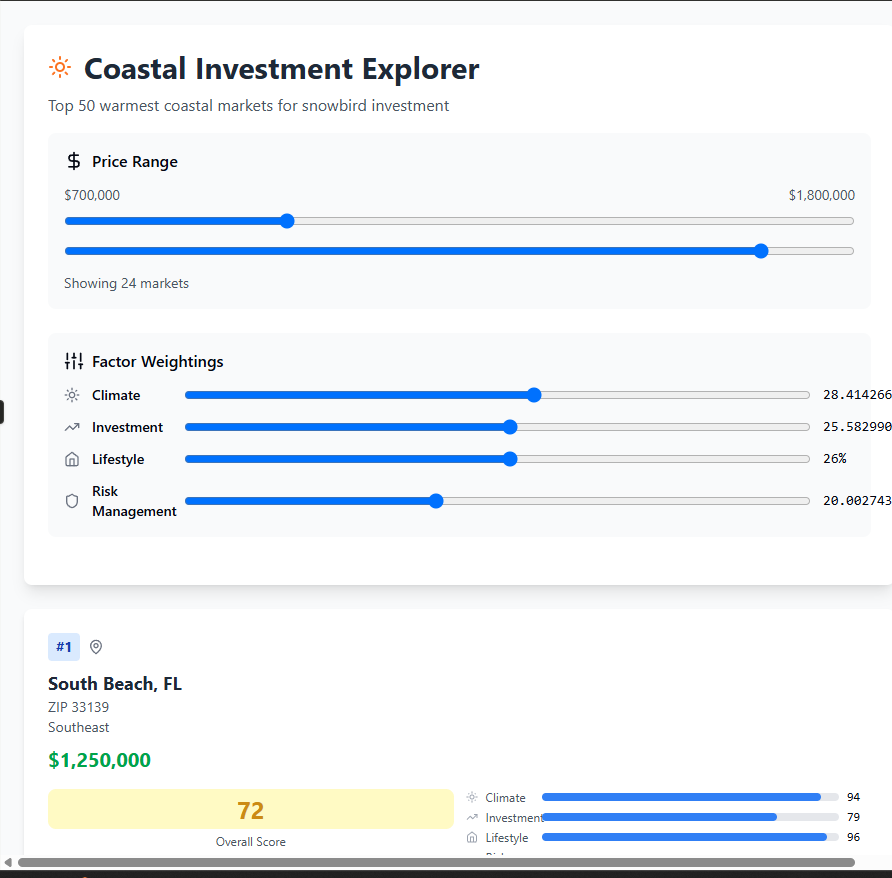This screenshot has width=892, height=878.
Task: Click the minimum price slider handle
Action: pos(287,221)
